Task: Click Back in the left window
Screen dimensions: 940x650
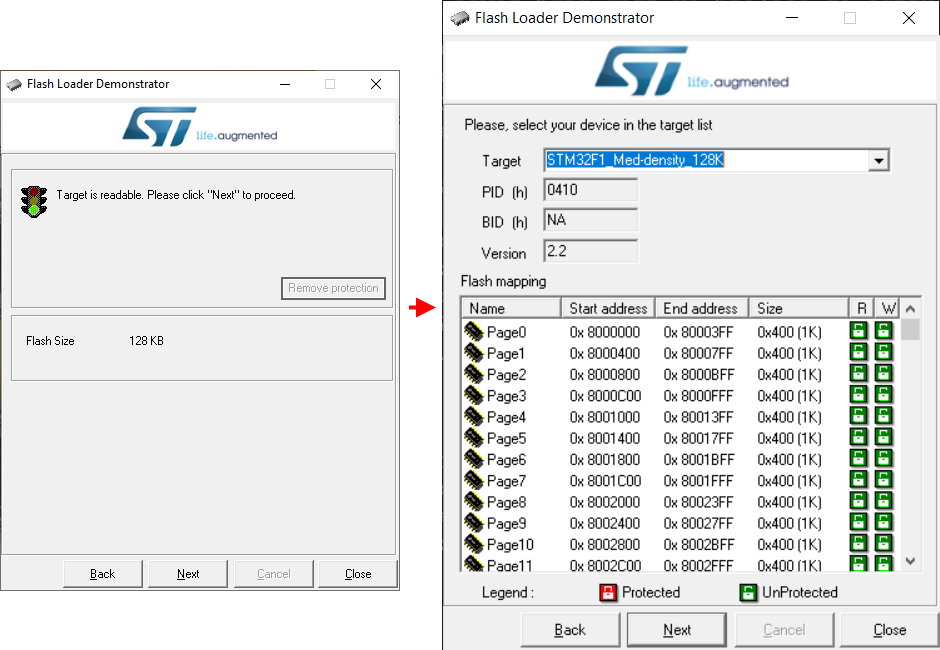Action: [x=103, y=574]
